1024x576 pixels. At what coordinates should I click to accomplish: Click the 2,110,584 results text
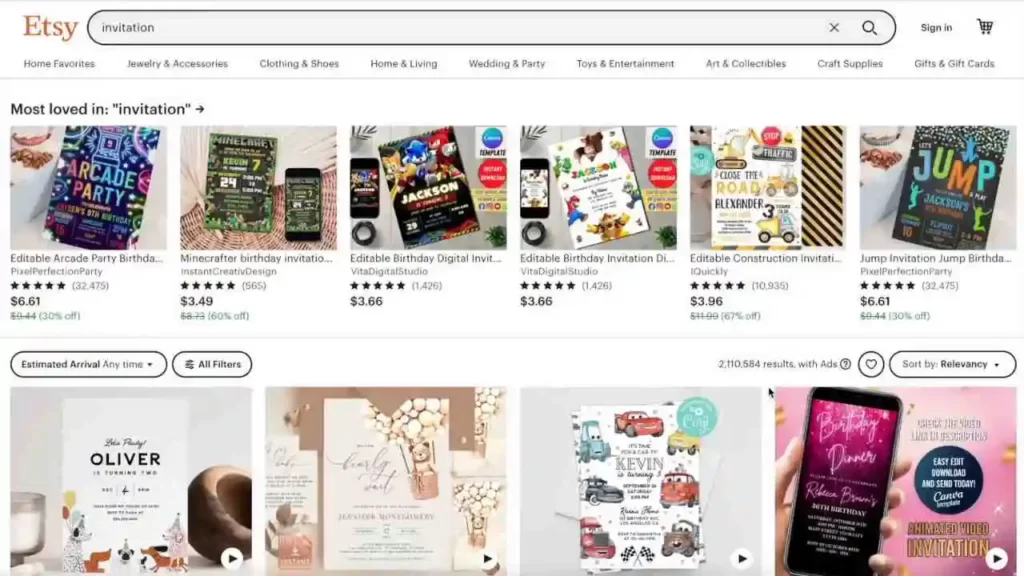(x=777, y=364)
